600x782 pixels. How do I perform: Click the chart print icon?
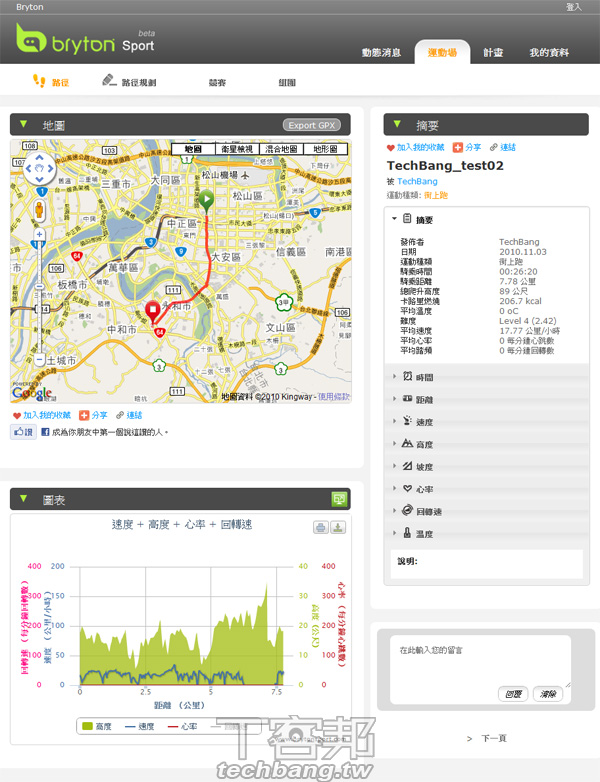click(x=321, y=528)
